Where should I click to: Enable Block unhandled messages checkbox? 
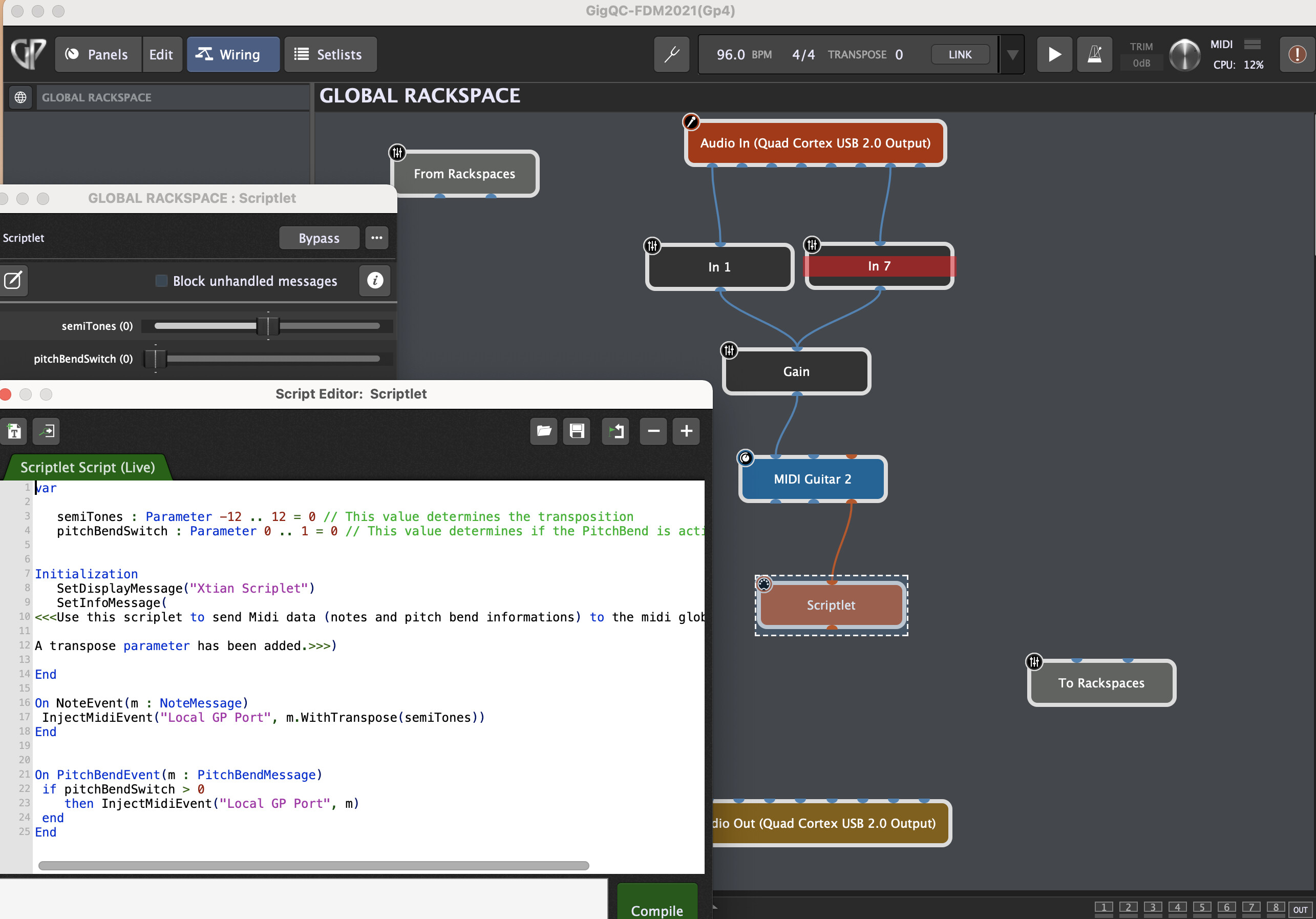pyautogui.click(x=162, y=281)
